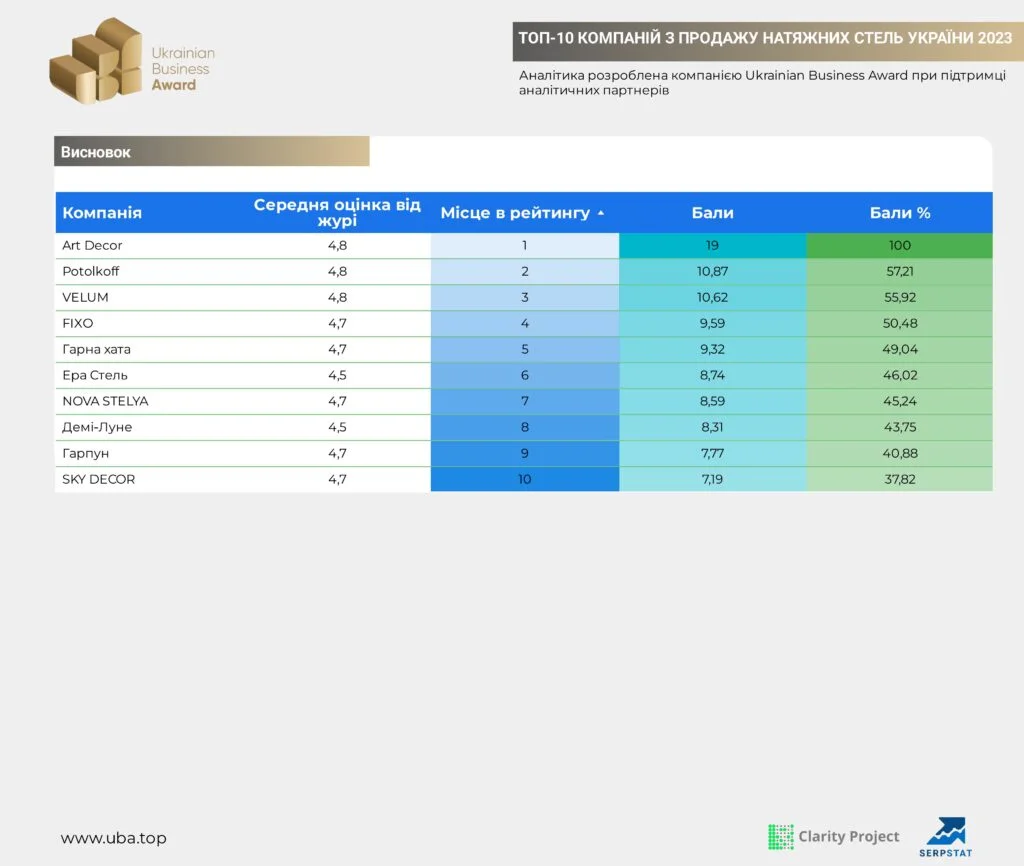Click ranking place 4 cell
This screenshot has width=1024, height=866.
click(525, 323)
